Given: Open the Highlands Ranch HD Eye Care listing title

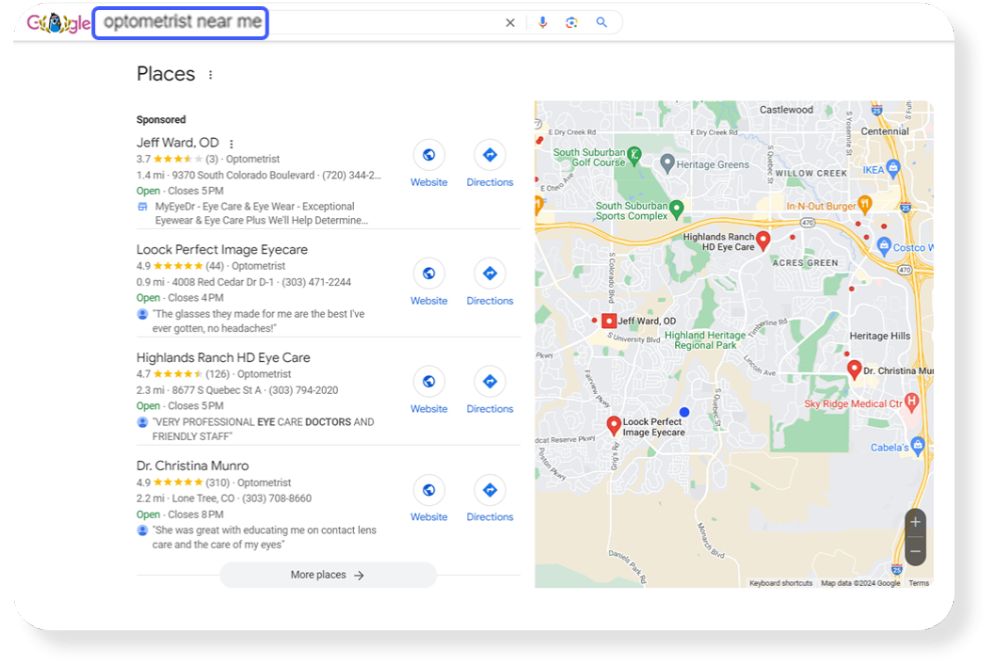Looking at the screenshot, I should tap(223, 358).
